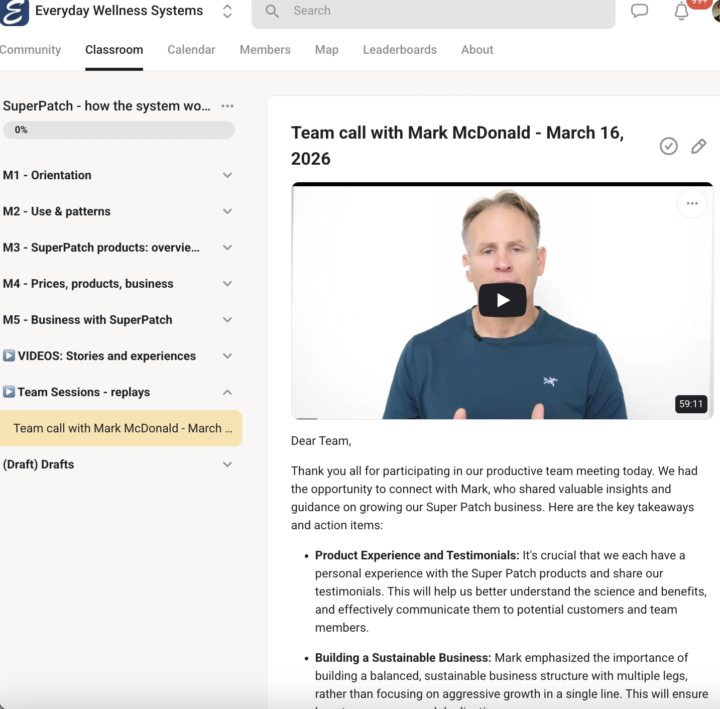Image resolution: width=720 pixels, height=709 pixels.
Task: Switch to the Community tab
Action: 30,50
